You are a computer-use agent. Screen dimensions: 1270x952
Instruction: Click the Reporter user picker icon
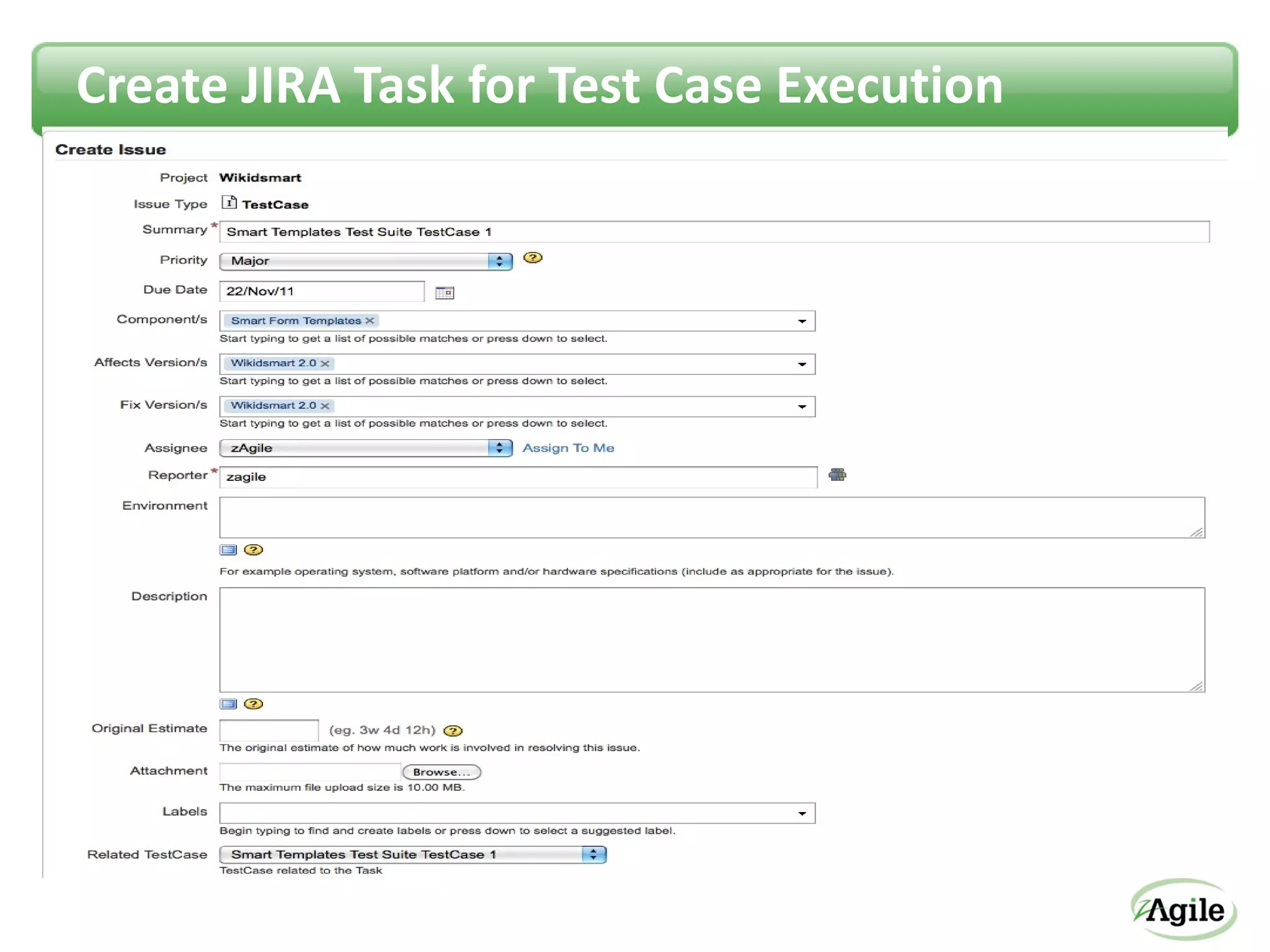click(837, 475)
